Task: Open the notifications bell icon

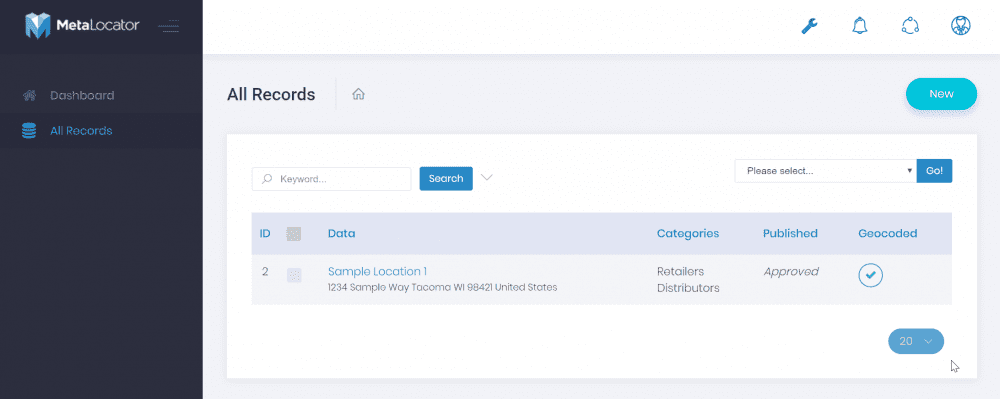Action: (x=860, y=26)
